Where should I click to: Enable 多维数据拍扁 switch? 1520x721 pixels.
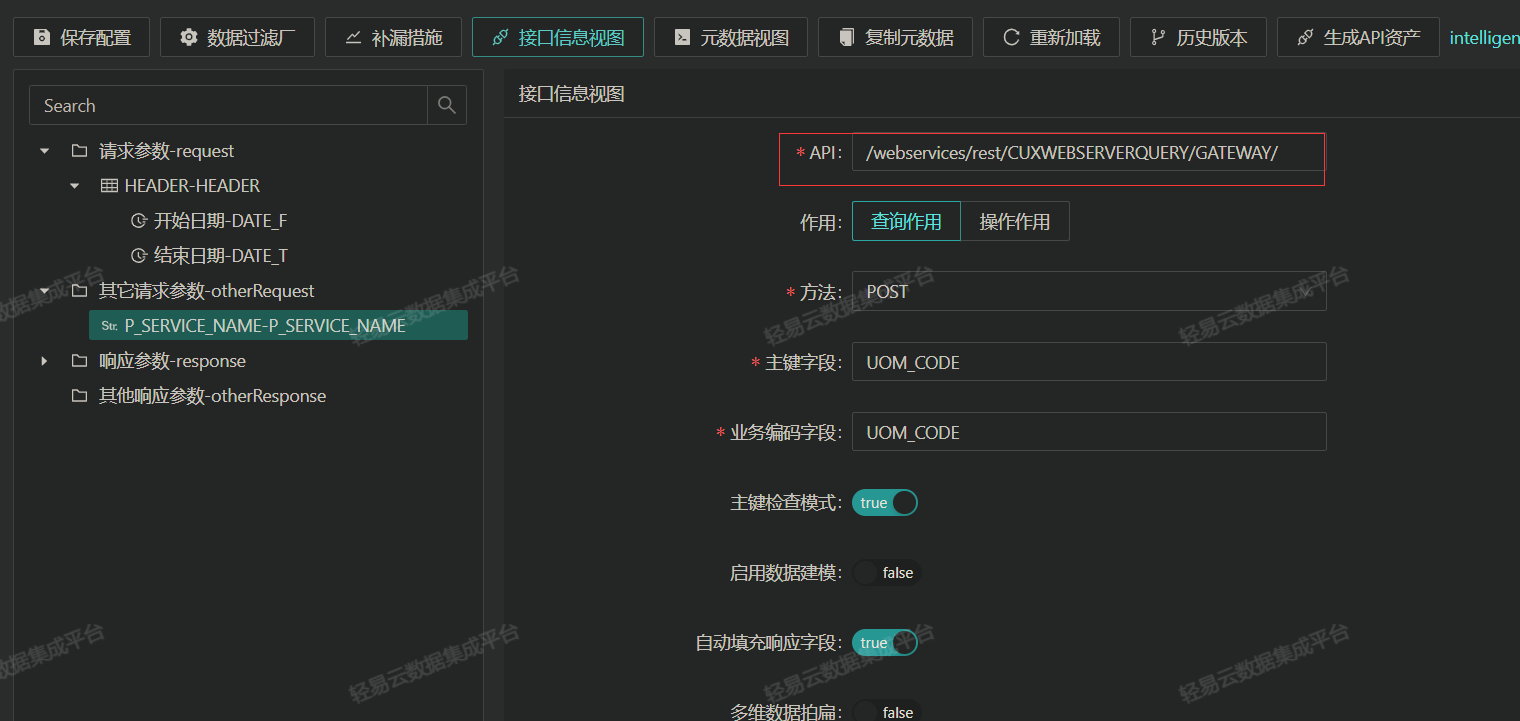(885, 712)
